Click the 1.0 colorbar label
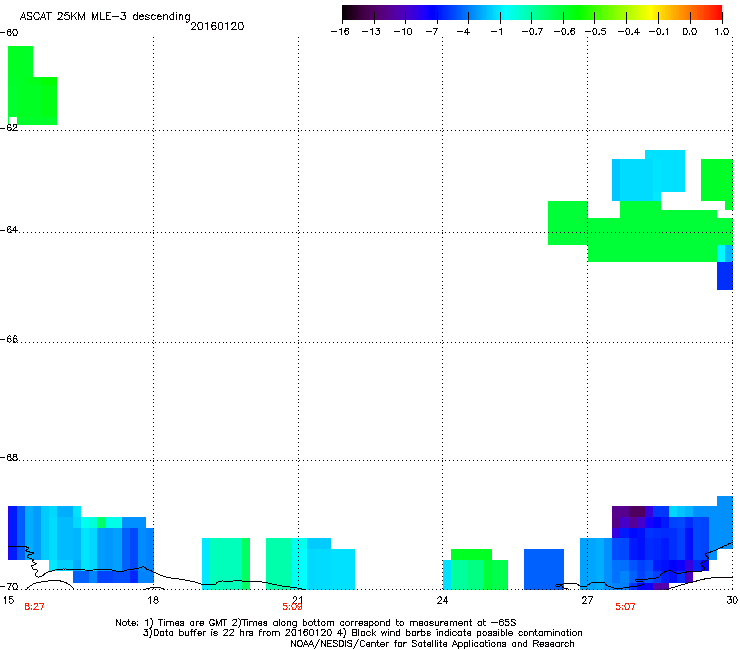Image resolution: width=740 pixels, height=650 pixels. tap(722, 32)
